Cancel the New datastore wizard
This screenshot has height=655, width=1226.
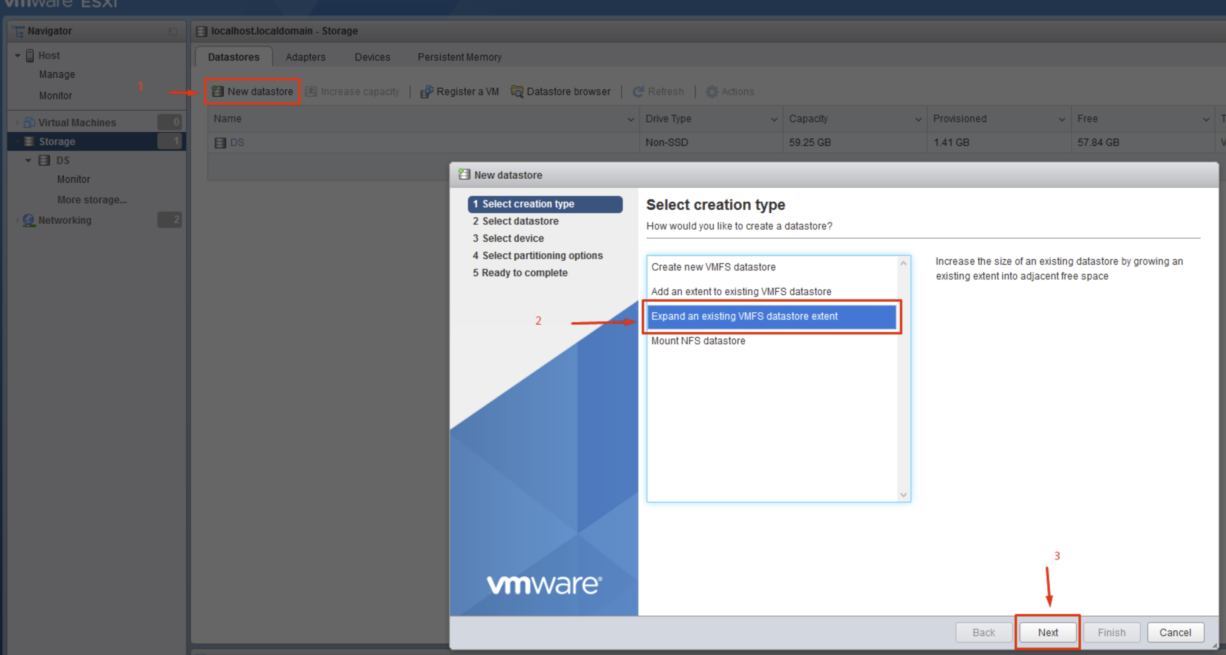click(1175, 632)
